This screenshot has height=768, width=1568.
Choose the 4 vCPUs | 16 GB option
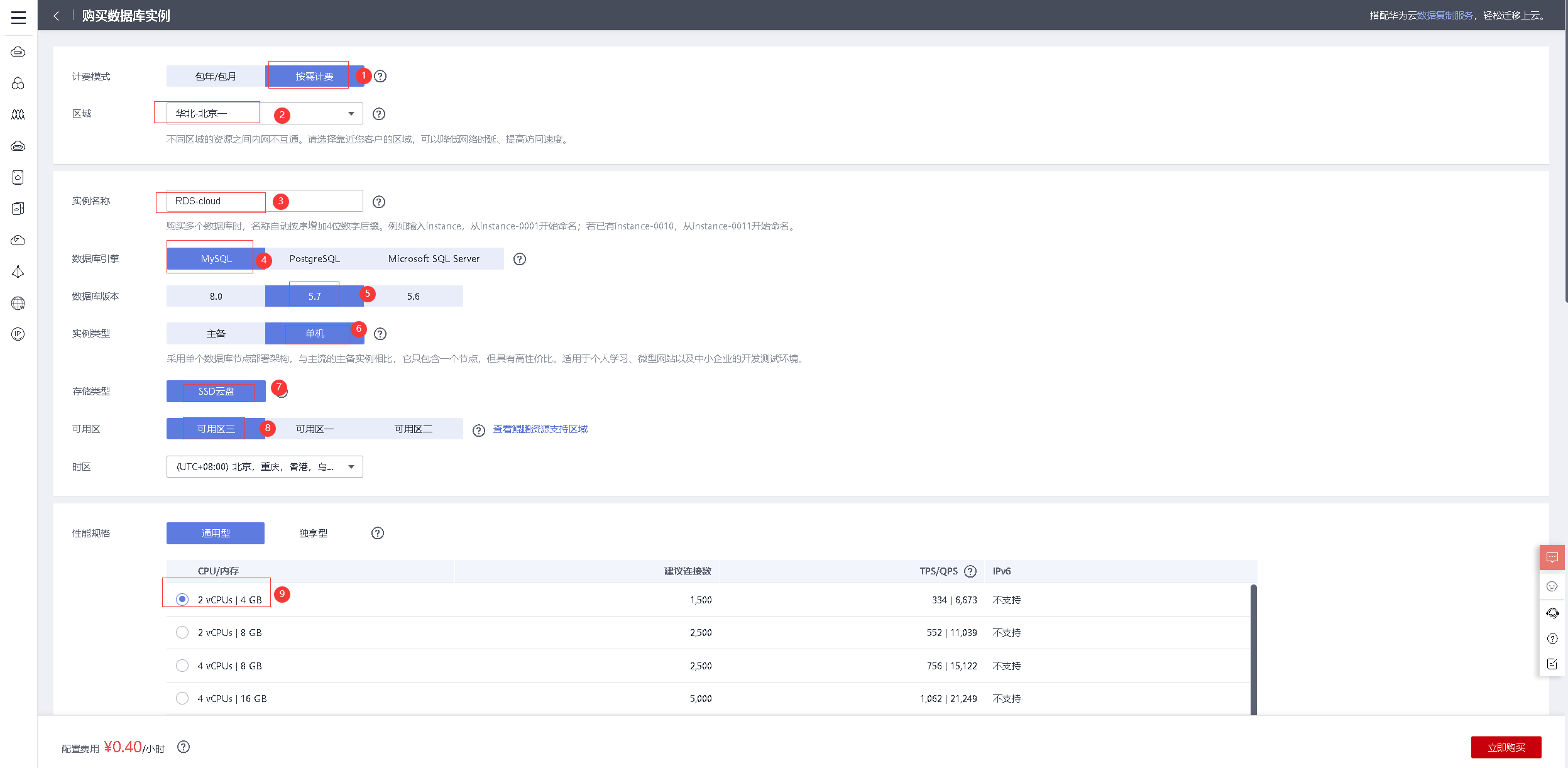point(182,698)
